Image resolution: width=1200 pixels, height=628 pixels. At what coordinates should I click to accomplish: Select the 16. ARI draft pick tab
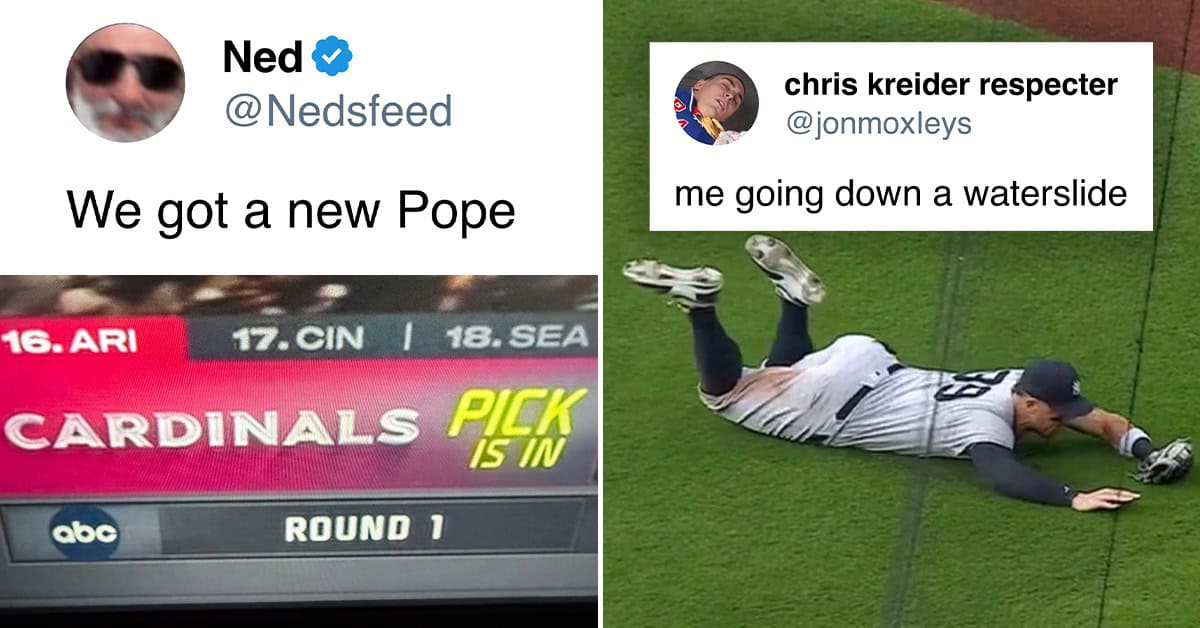(71, 340)
